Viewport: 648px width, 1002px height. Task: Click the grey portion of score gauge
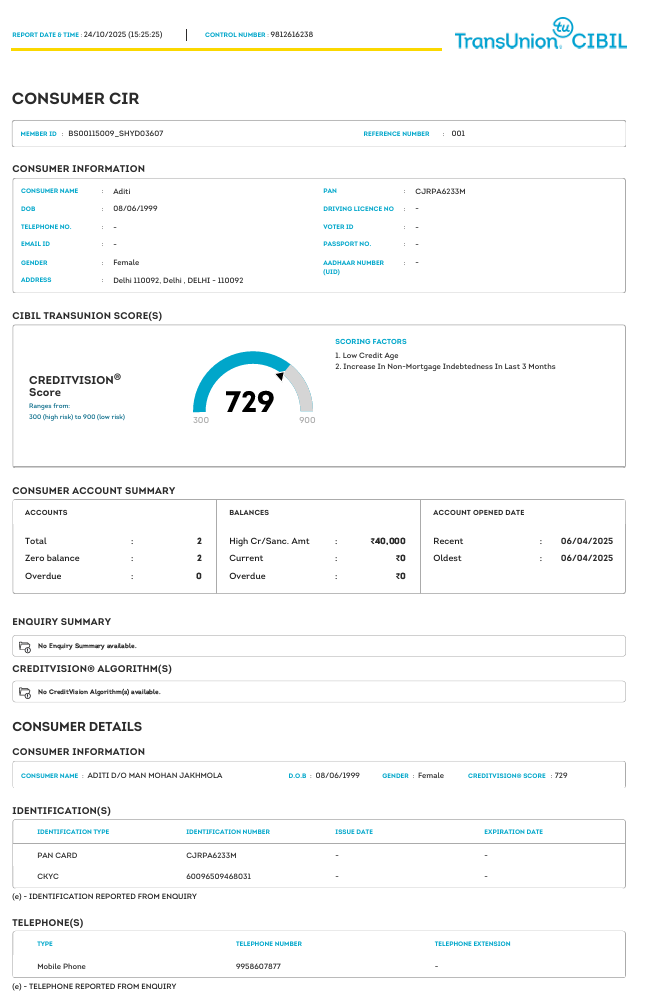pyautogui.click(x=301, y=387)
